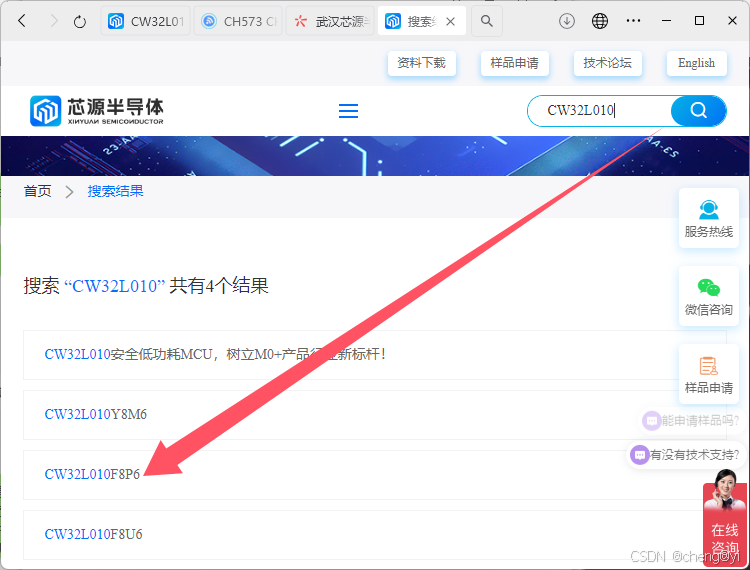
Task: Click the blue search magnifier button
Action: click(698, 110)
